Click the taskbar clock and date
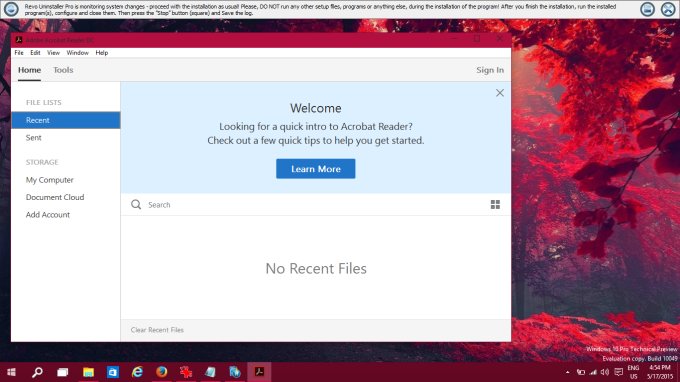This screenshot has height=382, width=680. point(660,372)
